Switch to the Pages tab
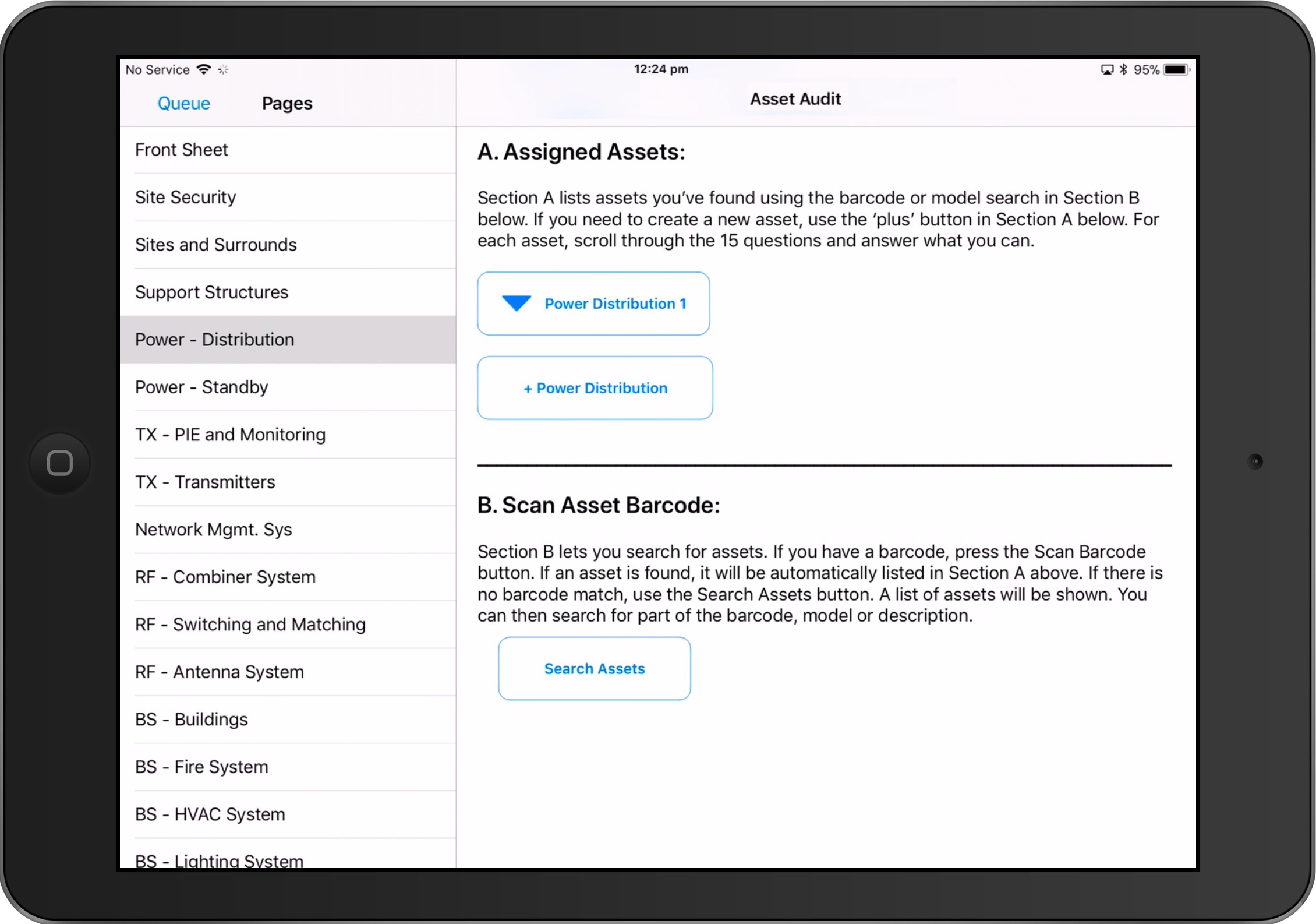 (x=287, y=103)
